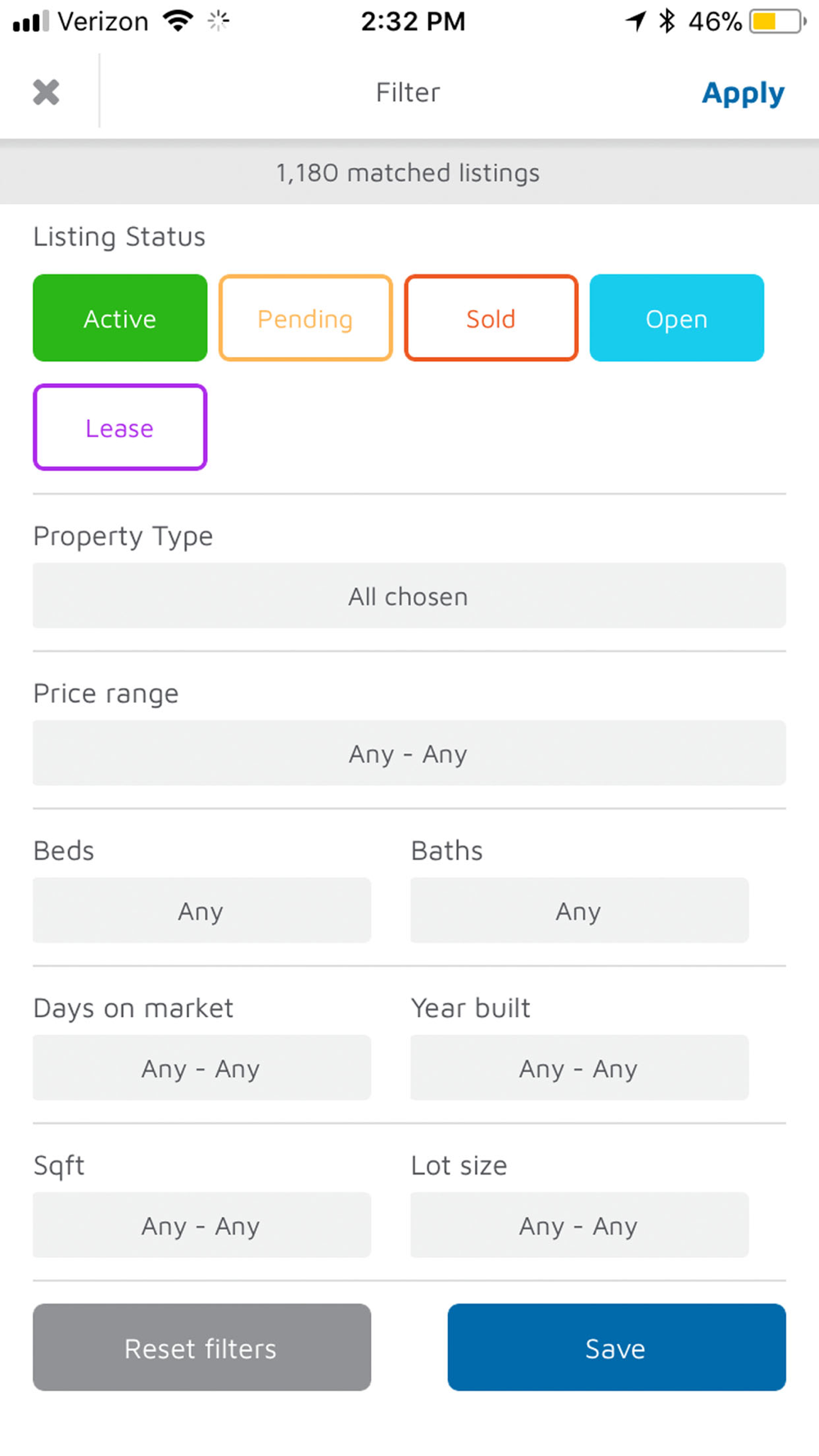This screenshot has height=1456, width=819.
Task: Close the filter screen with X icon
Action: tap(47, 93)
